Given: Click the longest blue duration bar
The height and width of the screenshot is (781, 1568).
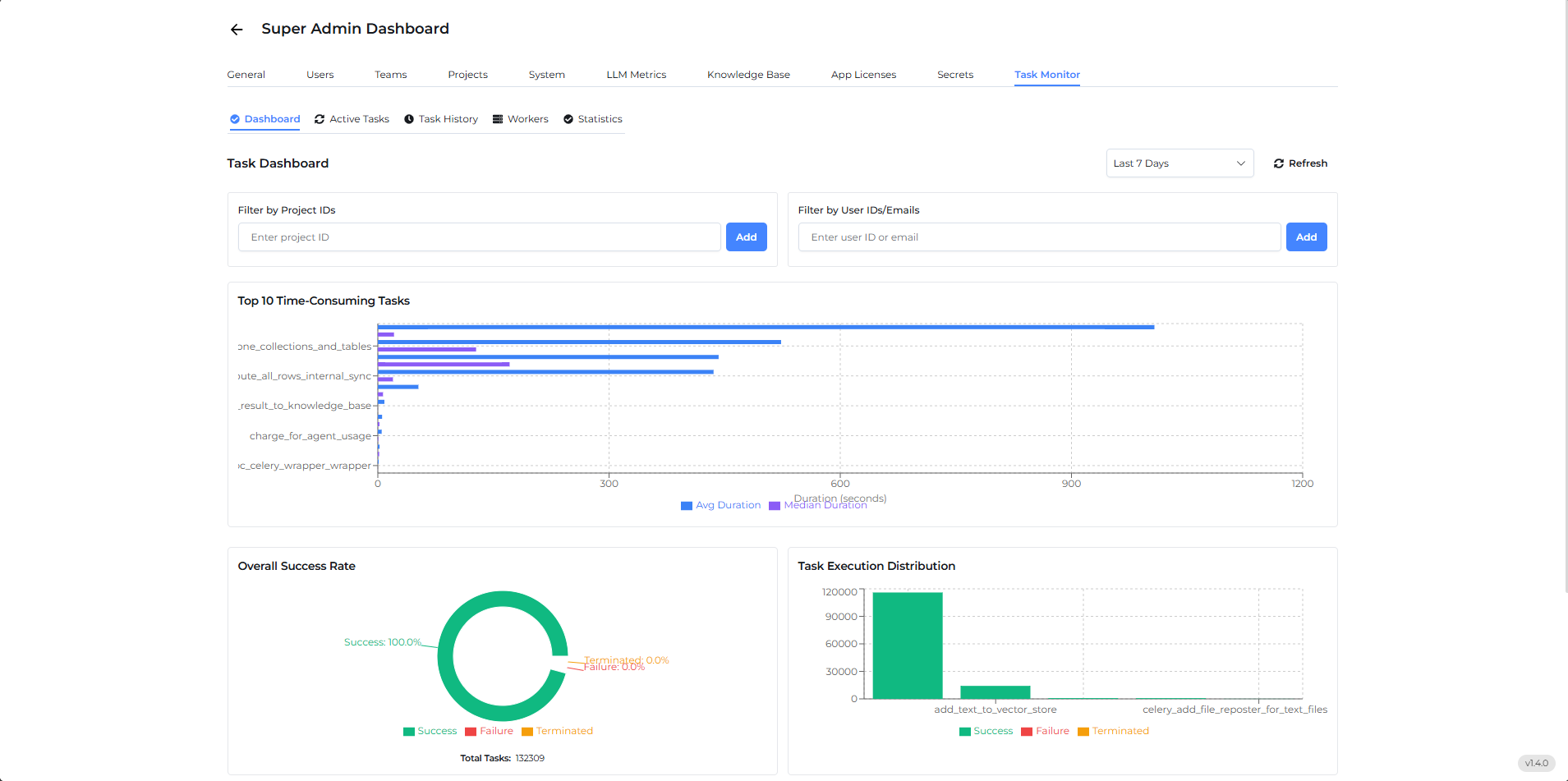Looking at the screenshot, I should pyautogui.click(x=766, y=327).
